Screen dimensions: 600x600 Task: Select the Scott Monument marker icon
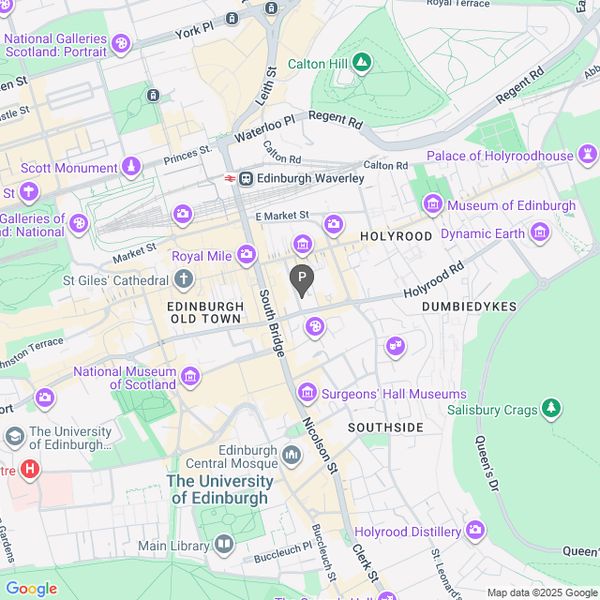(x=131, y=167)
